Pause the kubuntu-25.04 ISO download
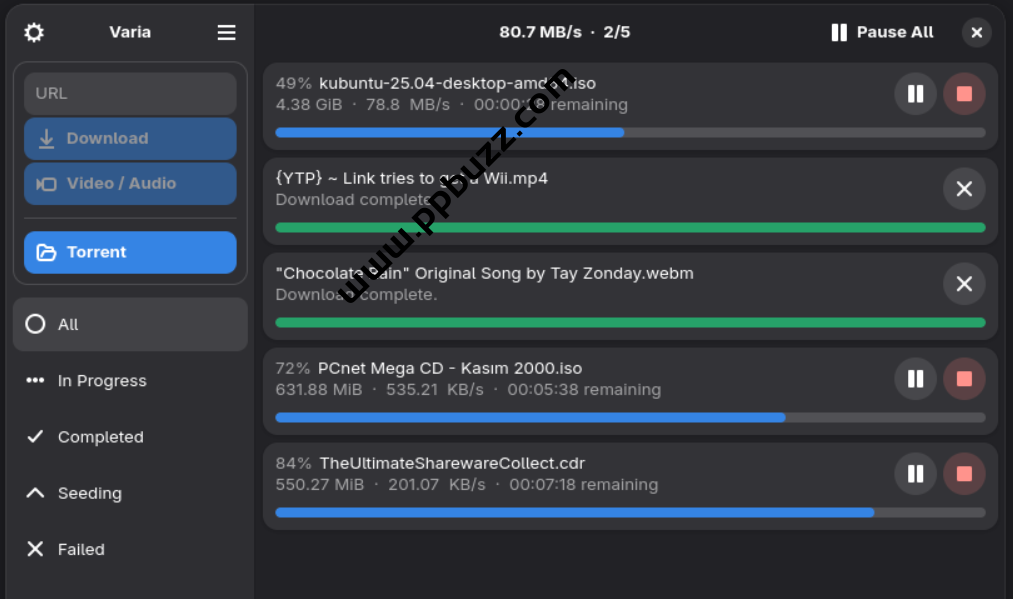Image resolution: width=1013 pixels, height=599 pixels. [x=915, y=94]
